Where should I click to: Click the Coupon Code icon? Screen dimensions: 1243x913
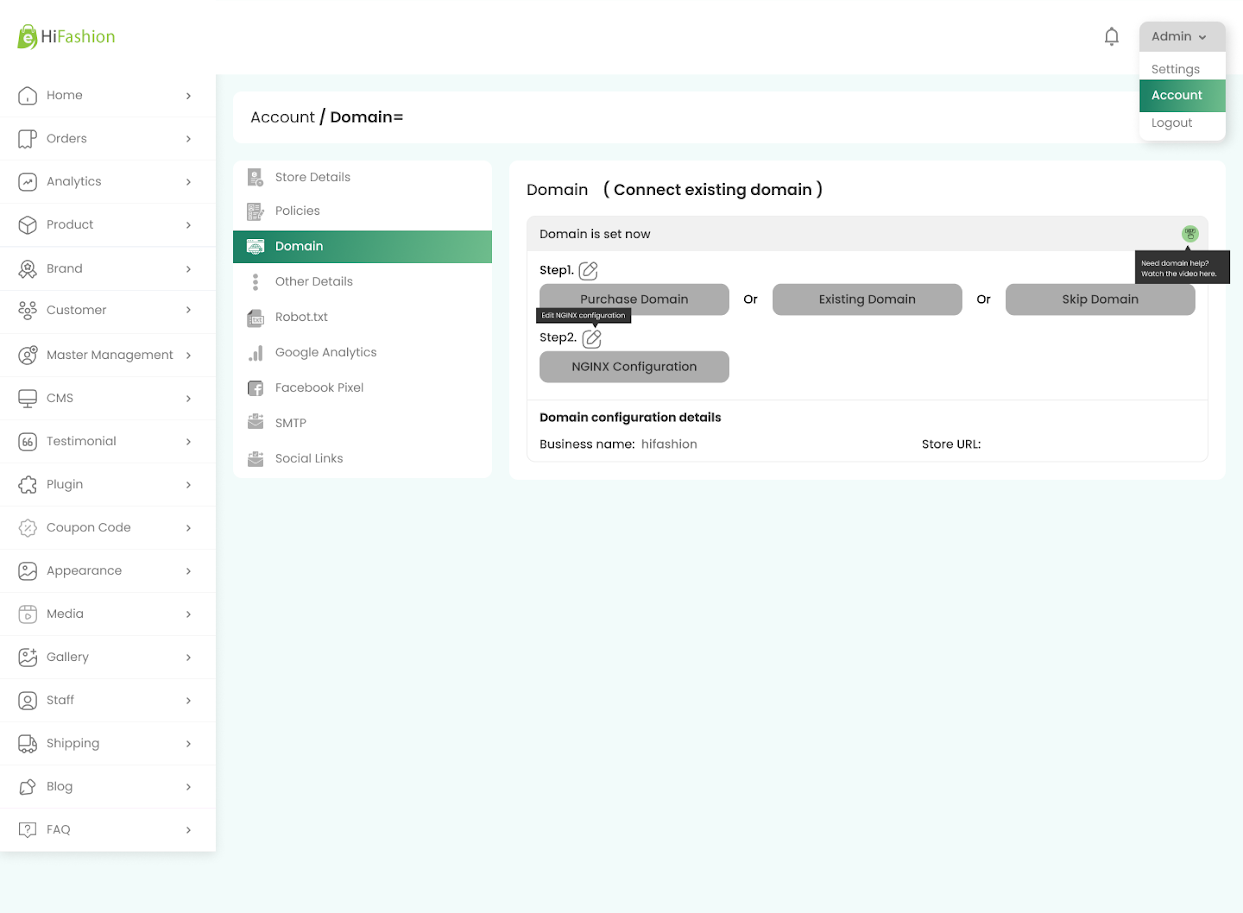[x=28, y=527]
